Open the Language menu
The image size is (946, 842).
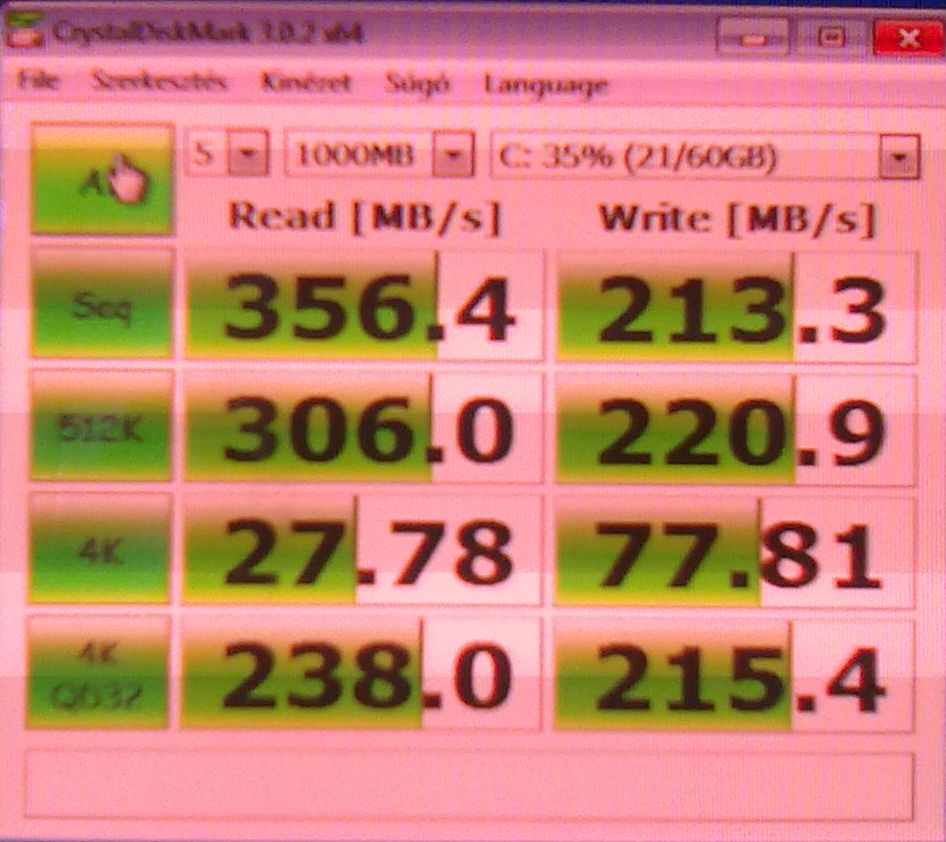(545, 86)
